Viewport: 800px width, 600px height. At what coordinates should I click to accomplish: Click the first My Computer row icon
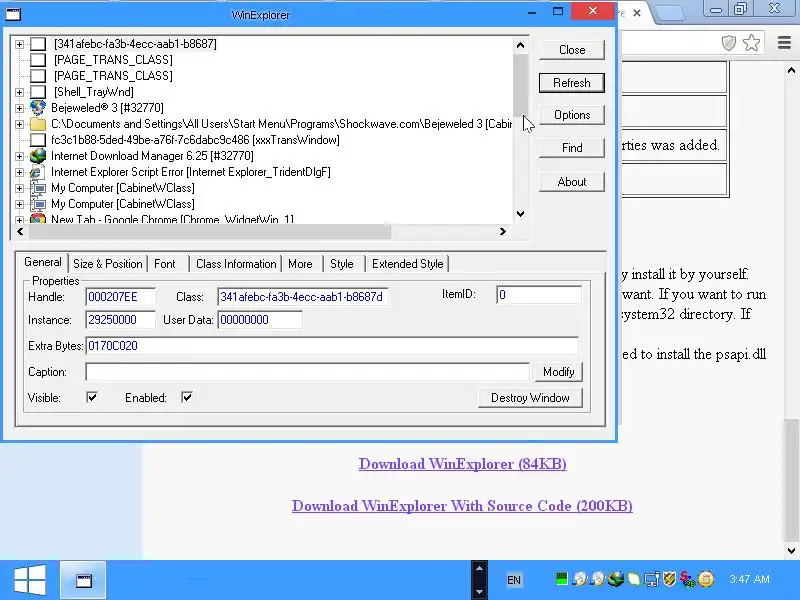pos(38,188)
